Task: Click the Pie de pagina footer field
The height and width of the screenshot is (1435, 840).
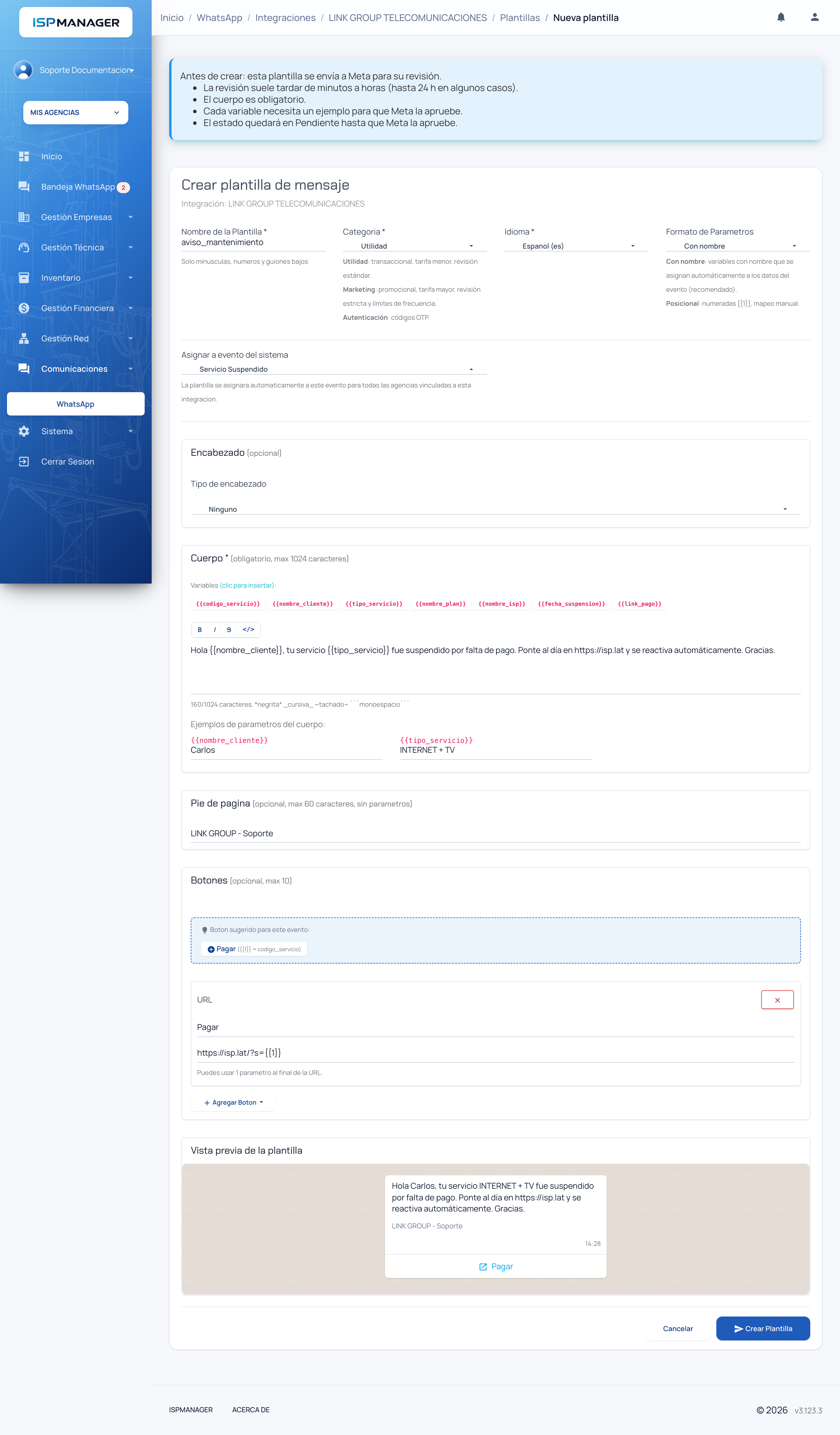Action: (x=496, y=834)
